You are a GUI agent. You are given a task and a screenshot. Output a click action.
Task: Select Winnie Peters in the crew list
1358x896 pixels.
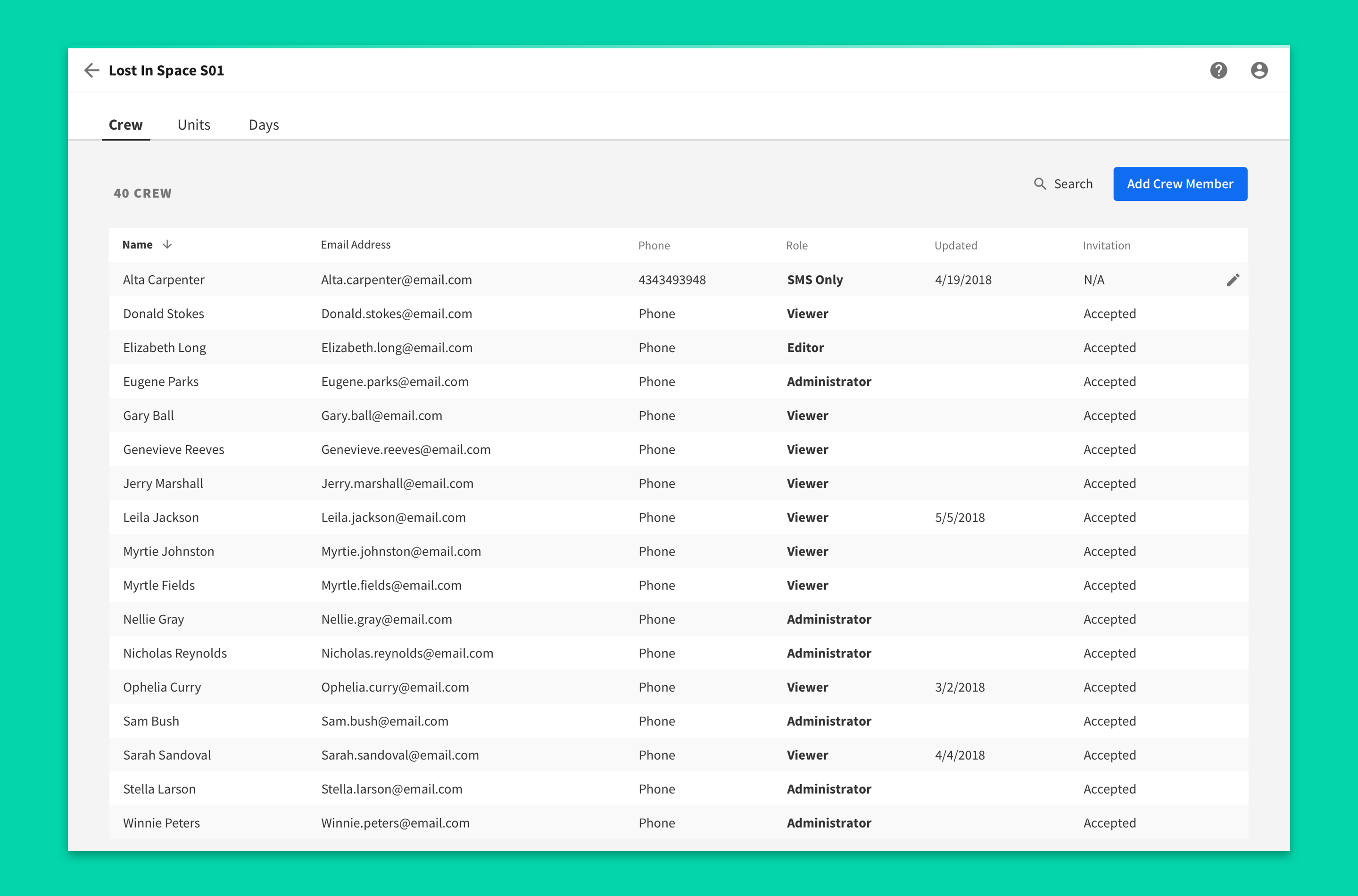[161, 823]
